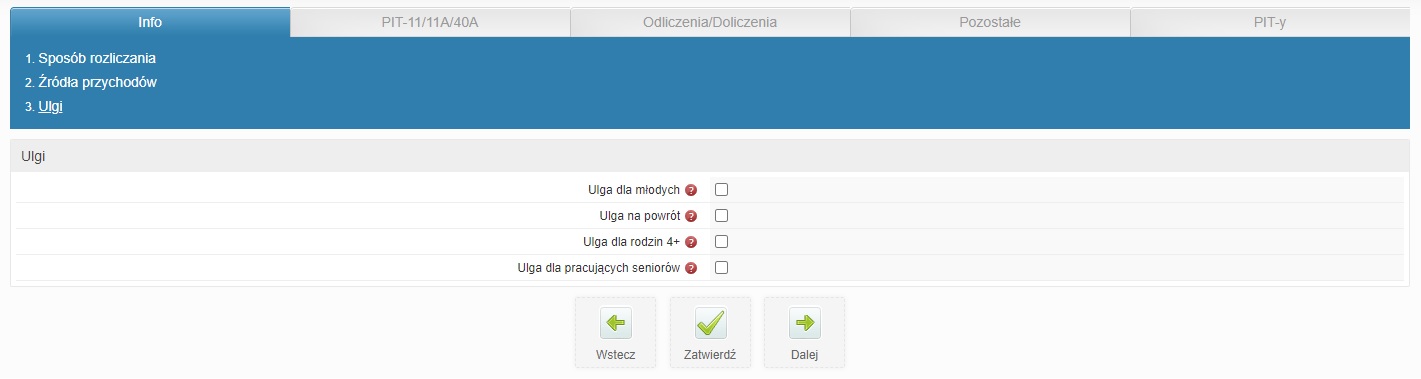Open help icon for Ulga dla młodych
Screen dimensions: 1421x379
691,190
